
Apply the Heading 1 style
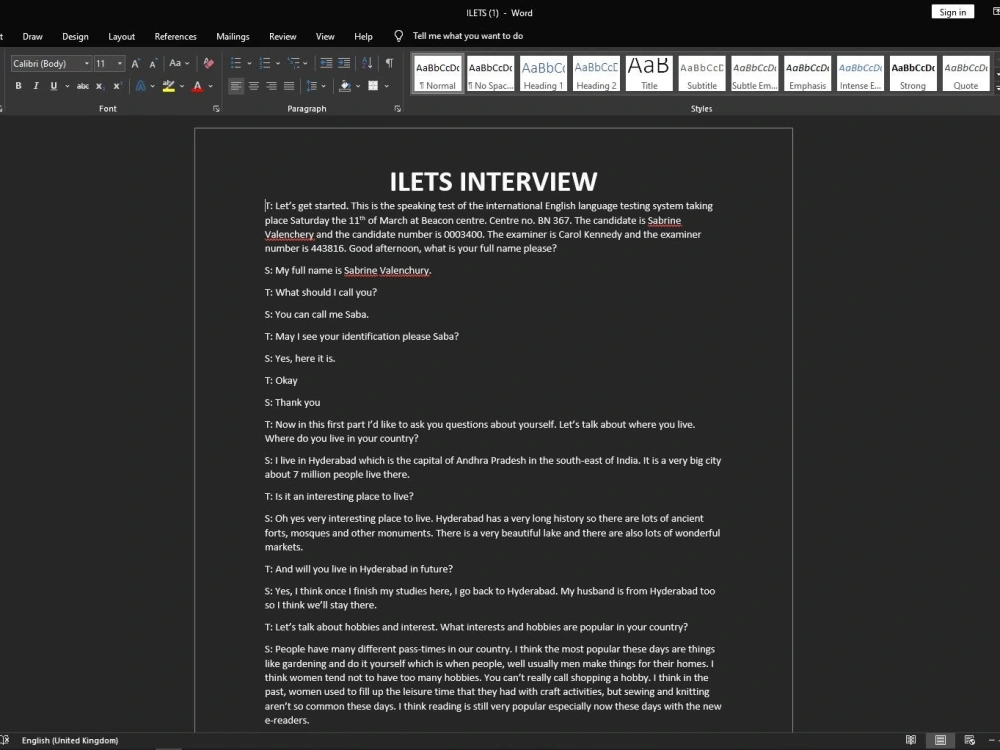point(543,74)
